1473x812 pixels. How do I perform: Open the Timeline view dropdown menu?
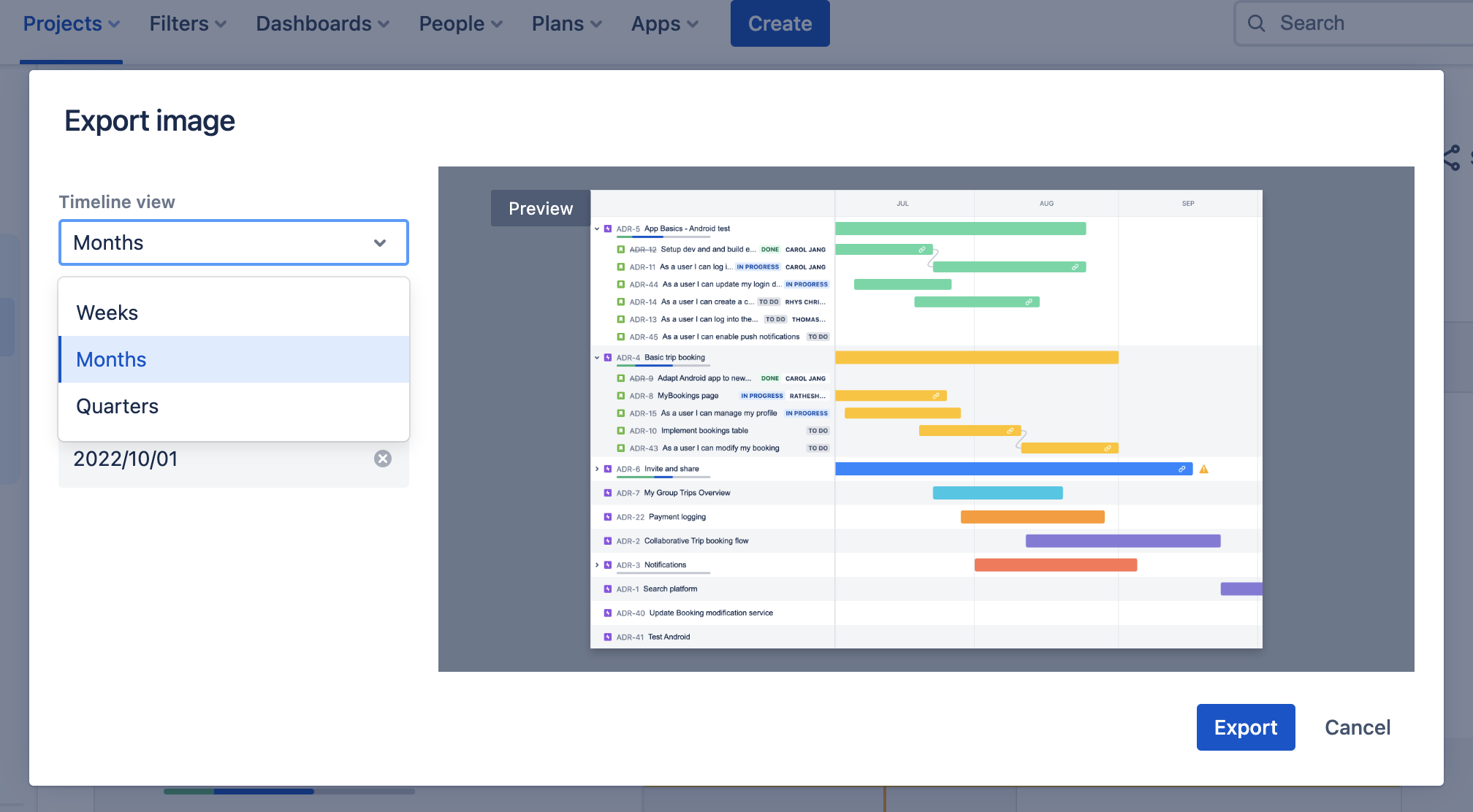click(x=233, y=242)
